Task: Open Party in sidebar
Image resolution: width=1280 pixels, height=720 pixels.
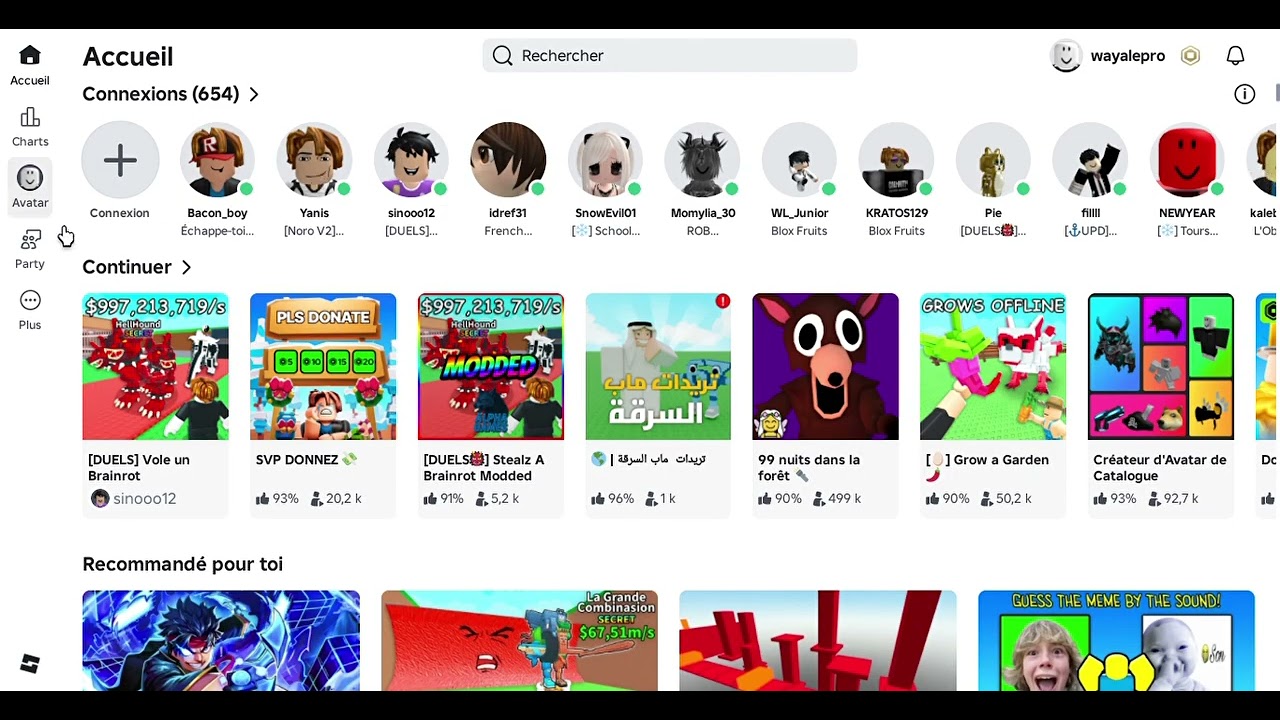Action: point(30,250)
